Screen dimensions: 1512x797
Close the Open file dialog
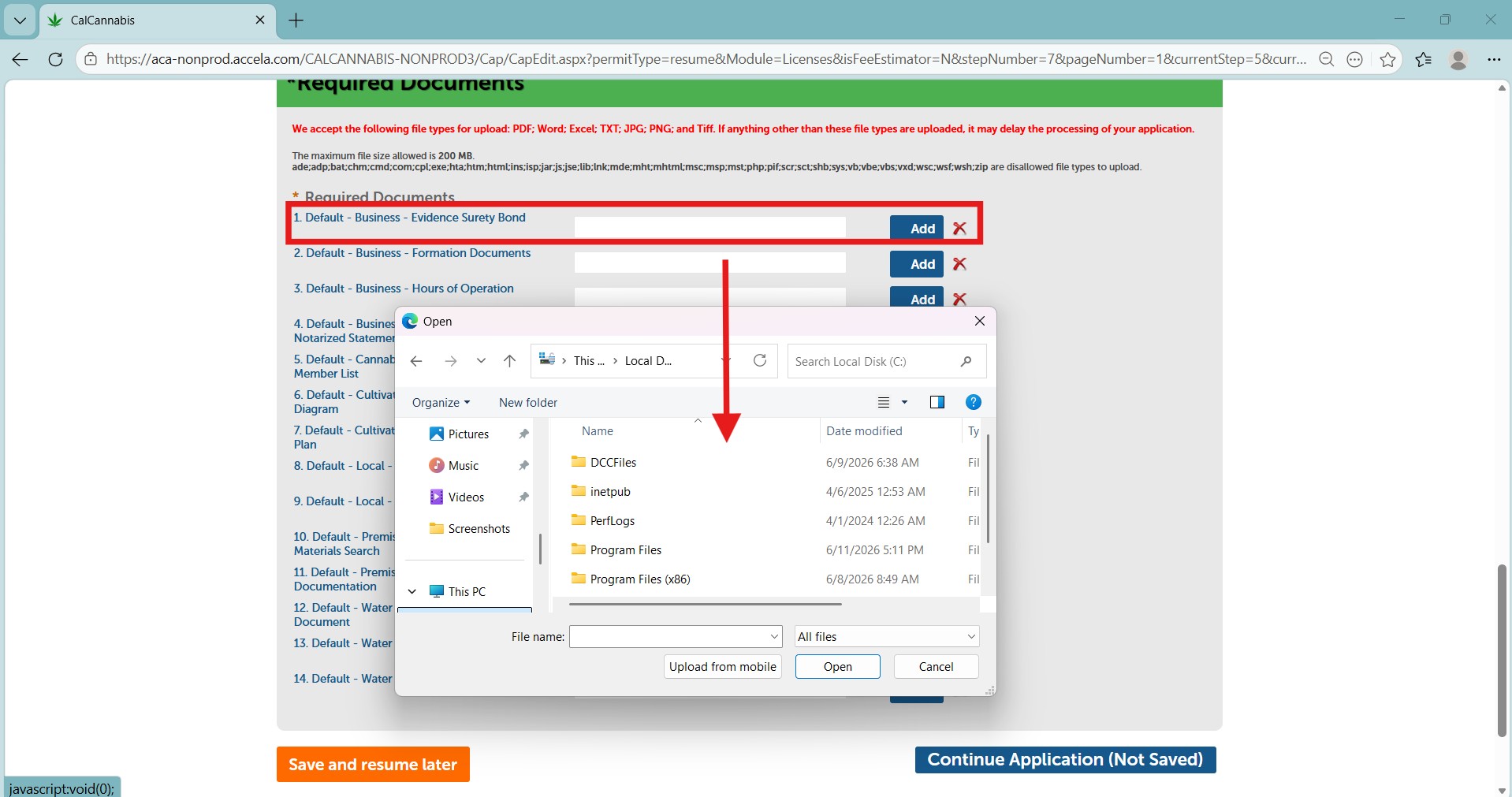980,321
